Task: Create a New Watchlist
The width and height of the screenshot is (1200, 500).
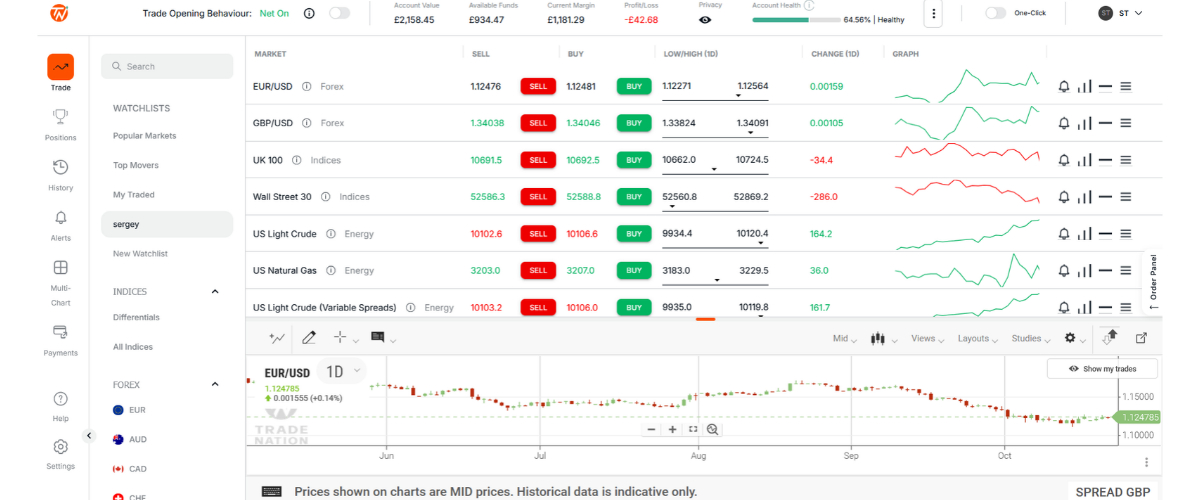Action: click(x=140, y=254)
